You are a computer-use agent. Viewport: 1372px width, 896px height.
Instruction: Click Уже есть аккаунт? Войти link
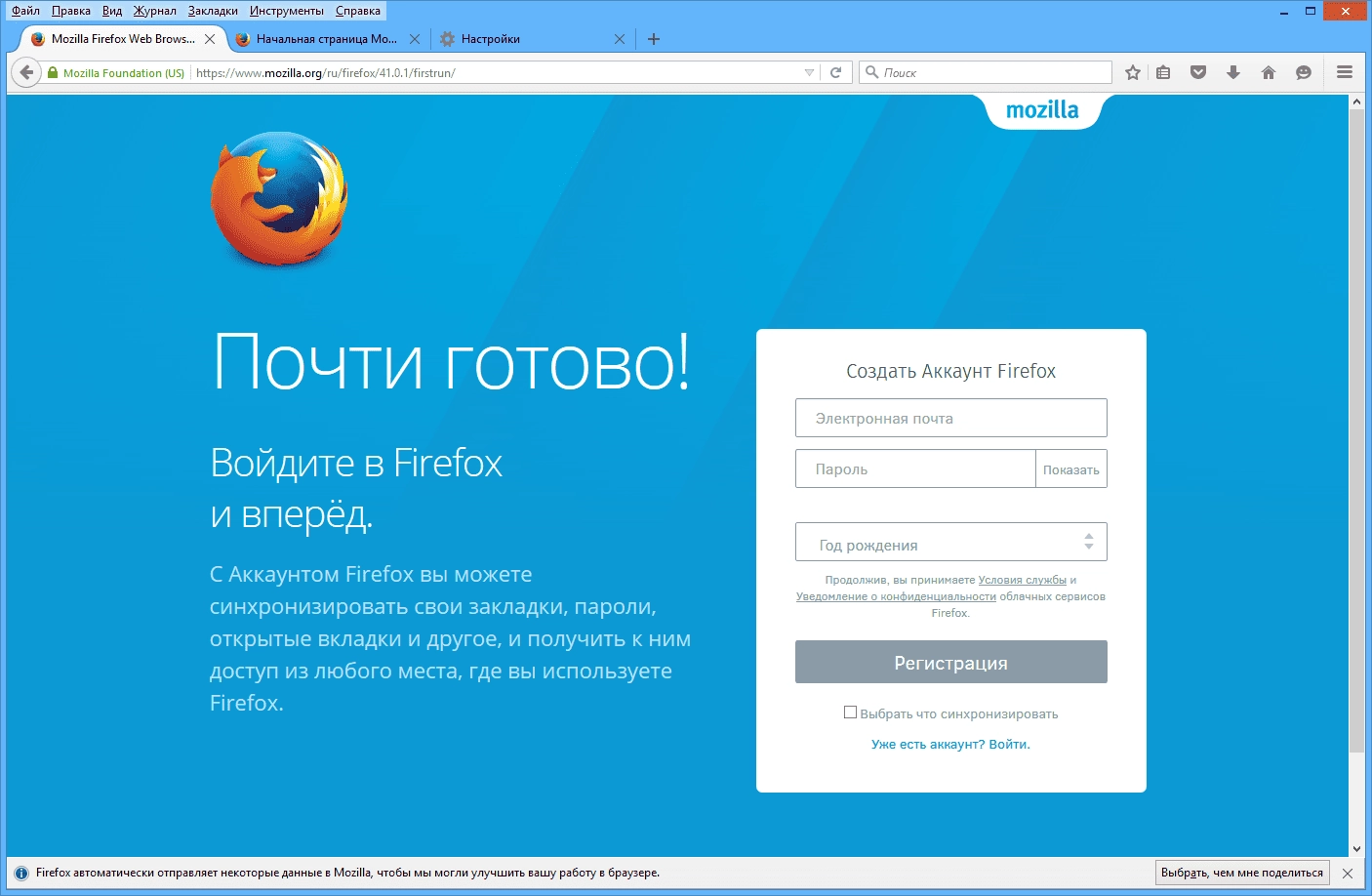click(x=950, y=744)
